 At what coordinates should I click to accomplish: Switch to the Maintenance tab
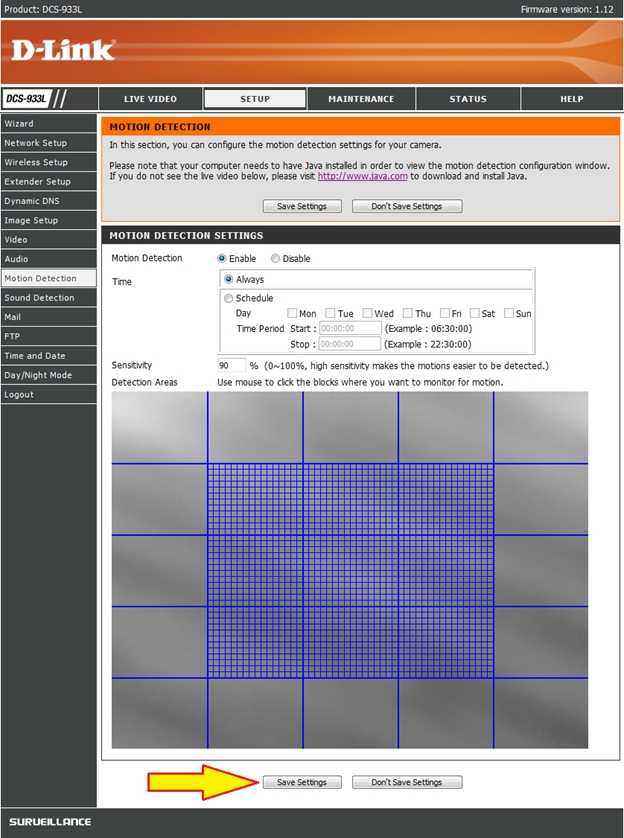click(x=361, y=99)
